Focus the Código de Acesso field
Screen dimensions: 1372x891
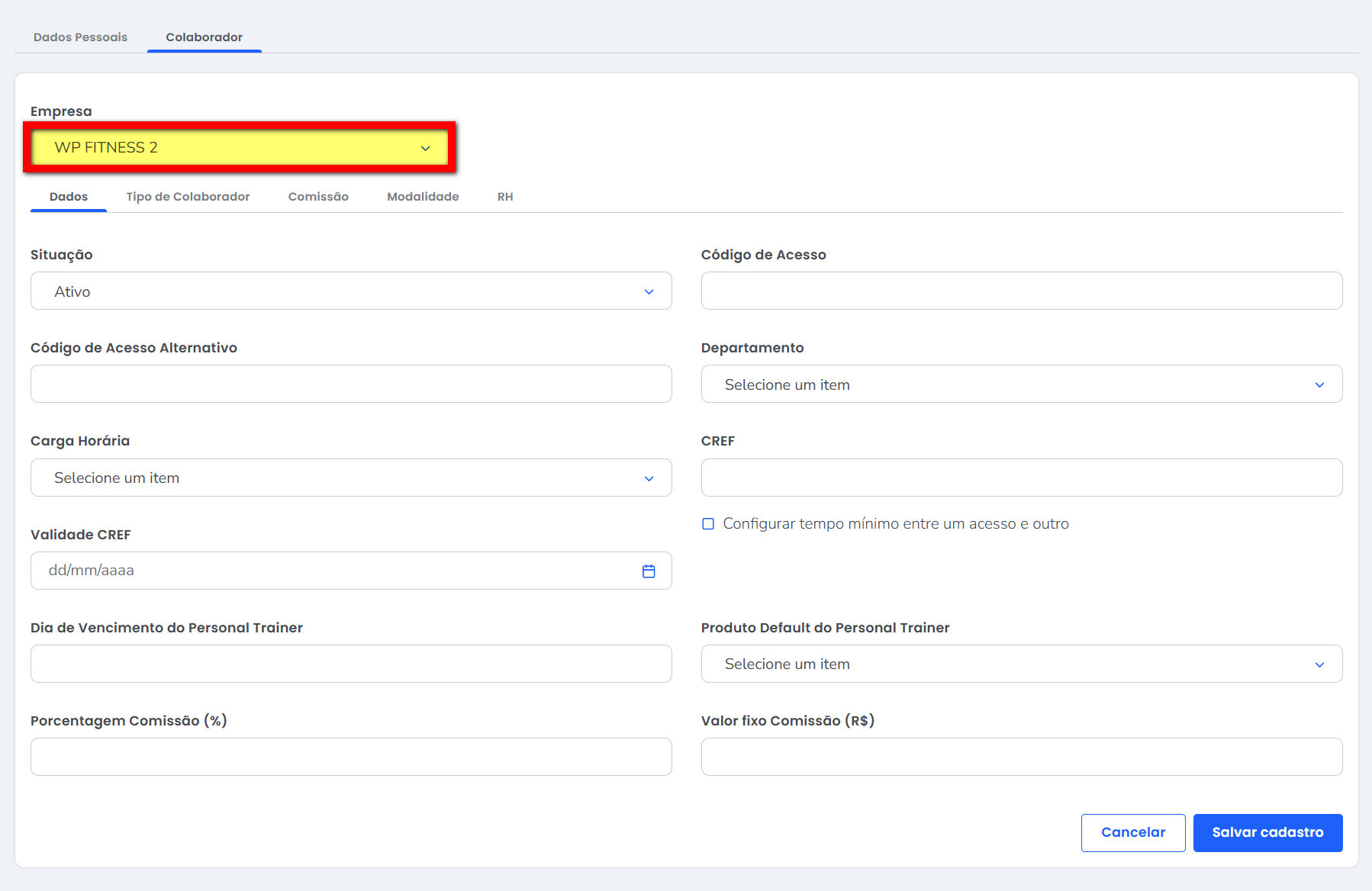[x=1021, y=291]
